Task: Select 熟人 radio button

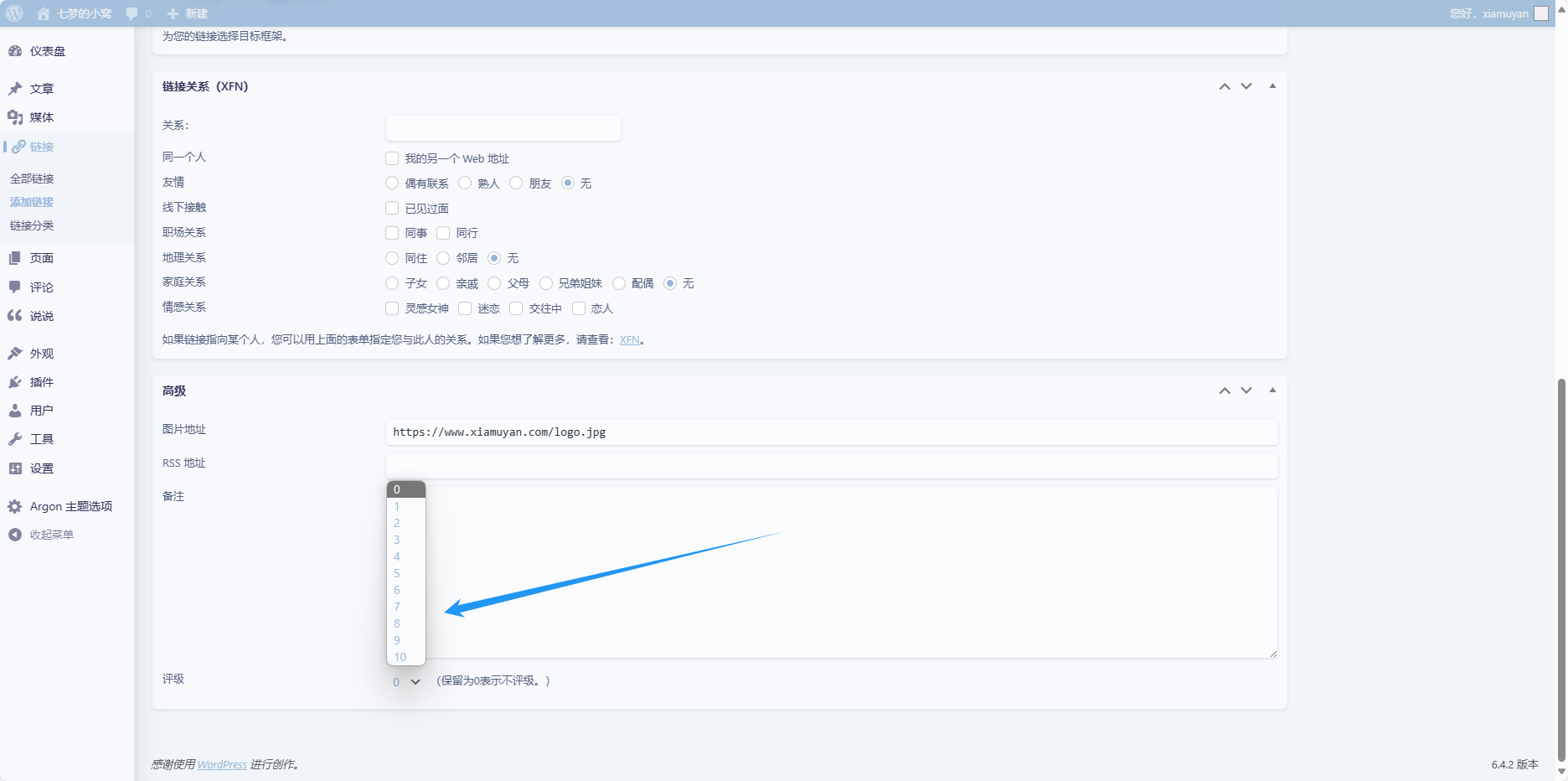Action: tap(465, 183)
